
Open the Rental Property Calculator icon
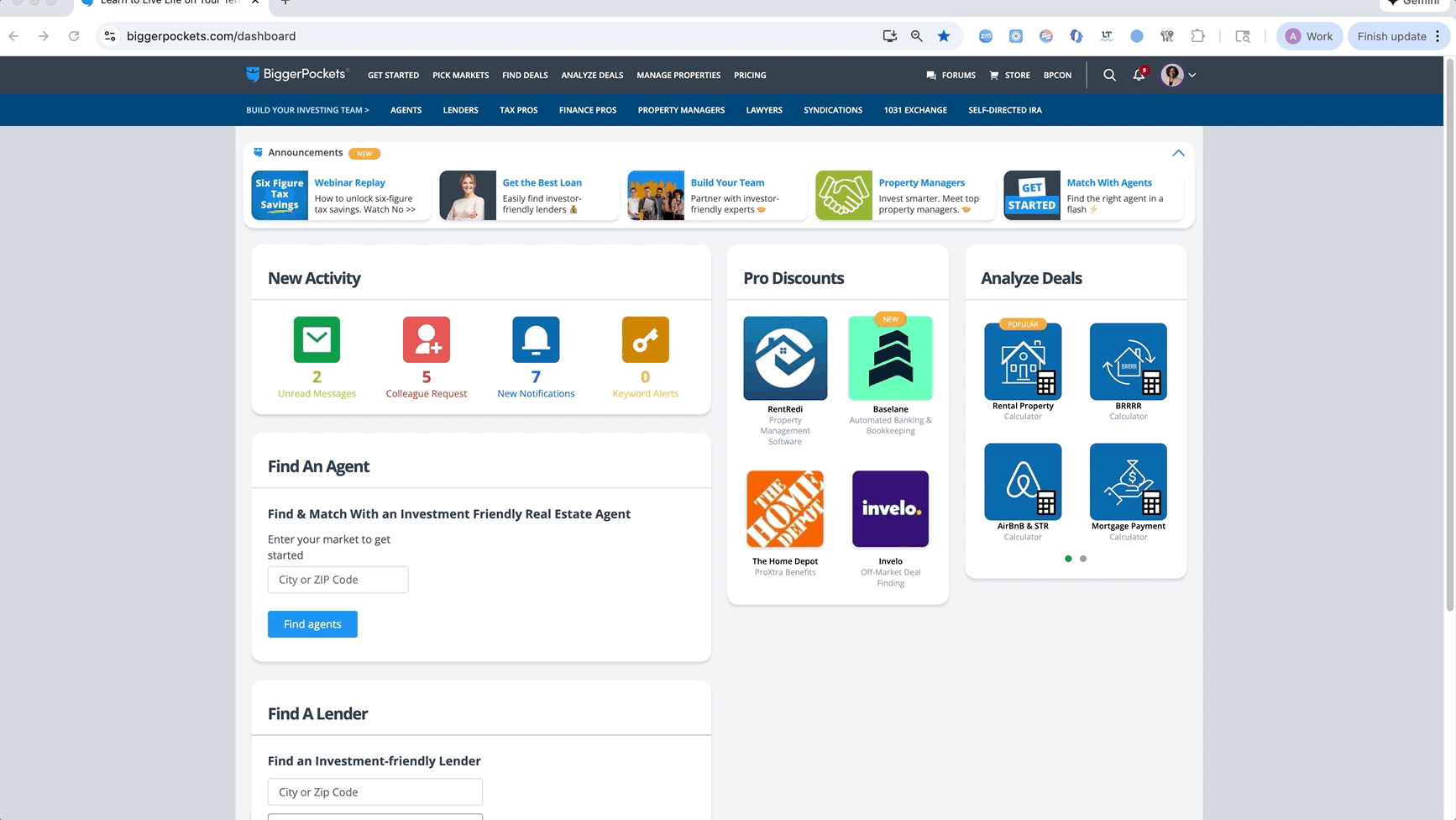tap(1023, 362)
